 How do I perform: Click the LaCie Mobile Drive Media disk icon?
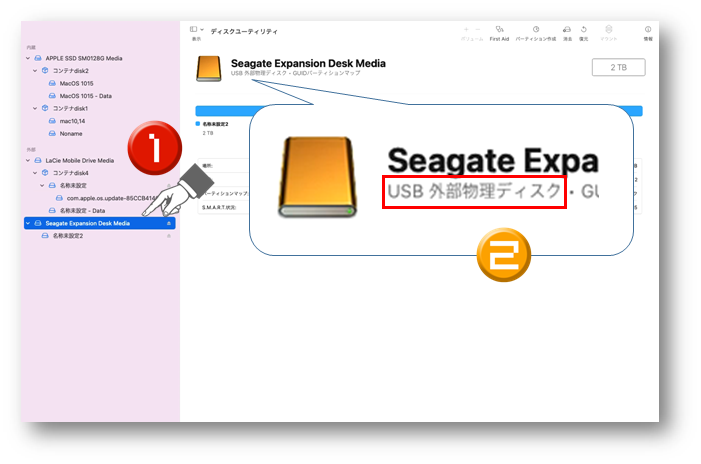coord(38,160)
